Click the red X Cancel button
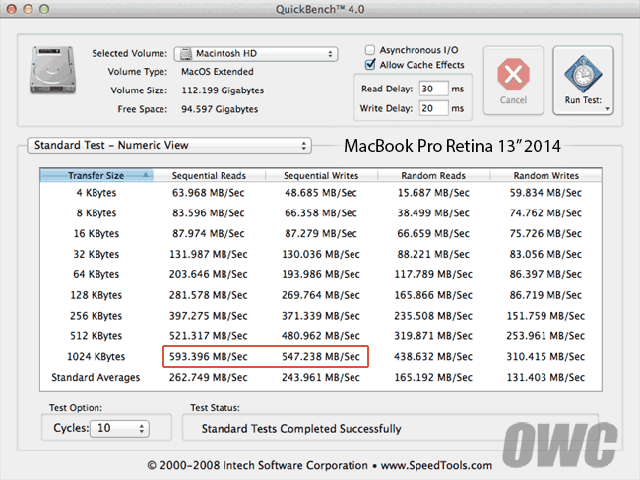Image resolution: width=640 pixels, height=480 pixels. pyautogui.click(x=513, y=80)
